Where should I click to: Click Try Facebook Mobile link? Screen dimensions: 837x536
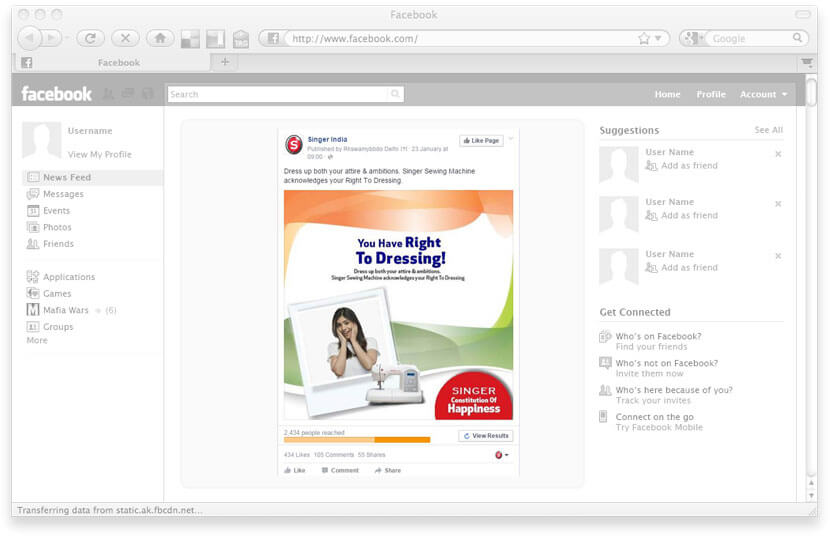click(x=659, y=427)
